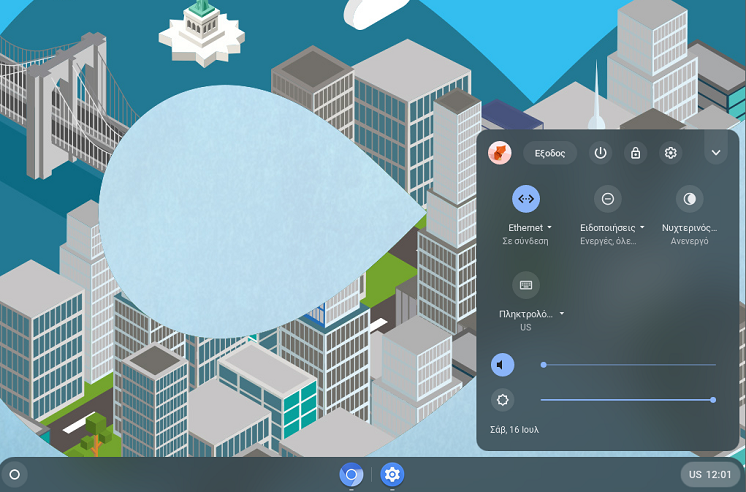Click the Σε σύνδεση connection status text
This screenshot has width=746, height=492.
(x=525, y=241)
